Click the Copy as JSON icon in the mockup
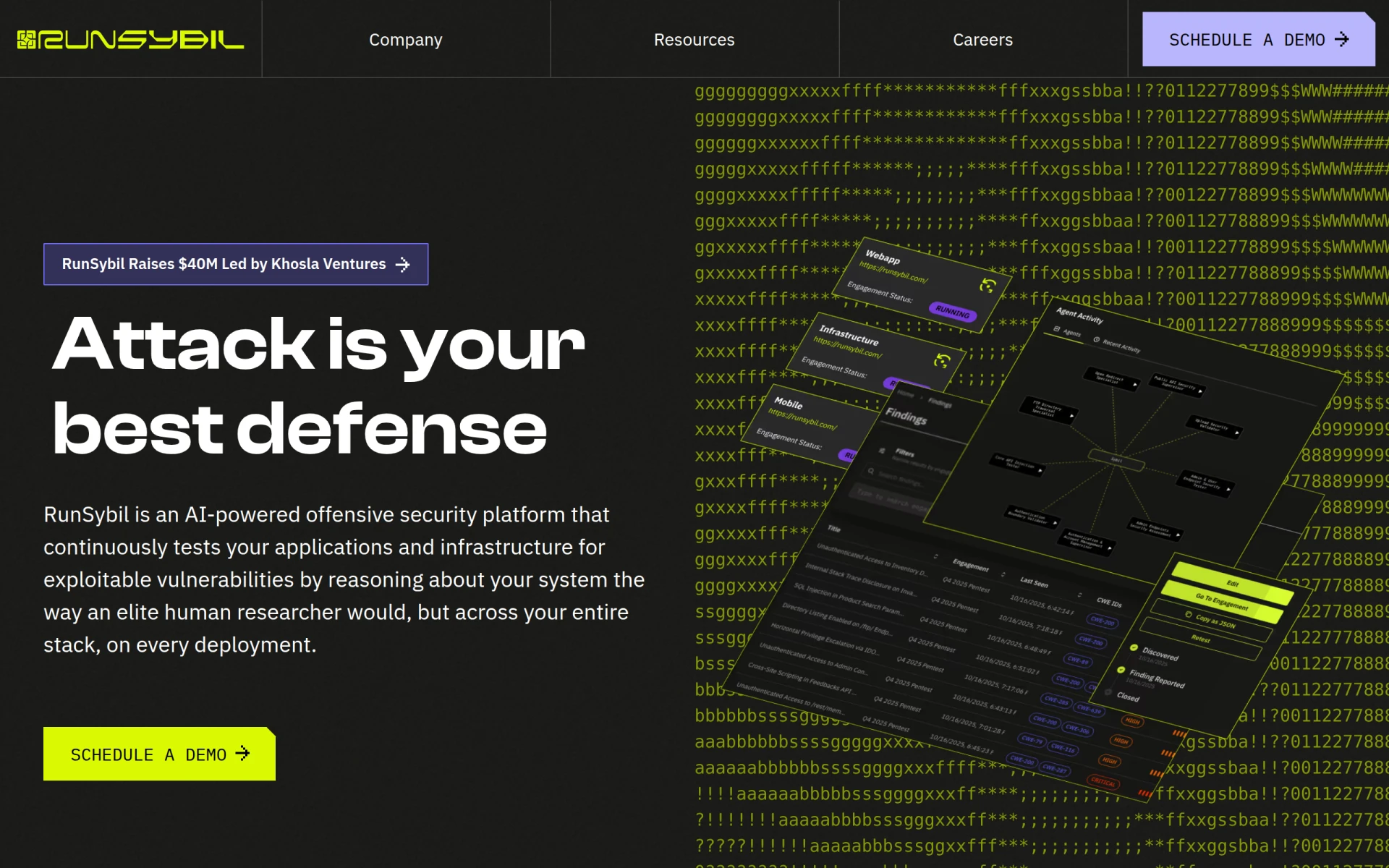This screenshot has height=868, width=1389. (x=1189, y=614)
